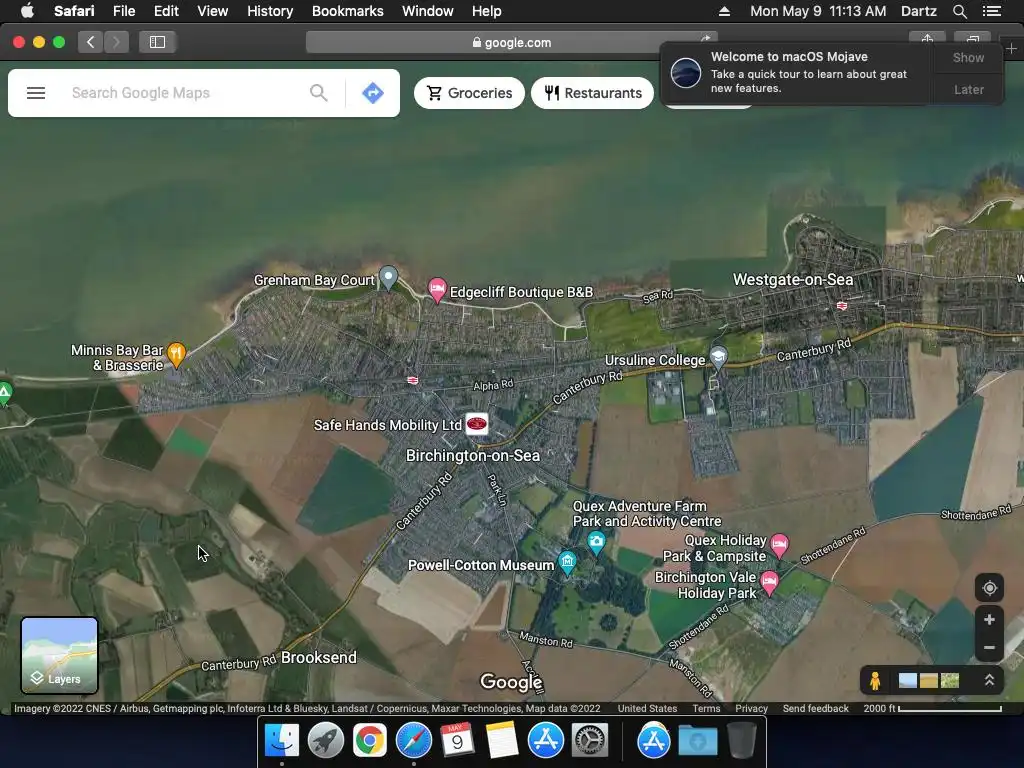The width and height of the screenshot is (1024, 768).
Task: Select the Quex Holiday Park lodging pin
Action: pyautogui.click(x=779, y=544)
